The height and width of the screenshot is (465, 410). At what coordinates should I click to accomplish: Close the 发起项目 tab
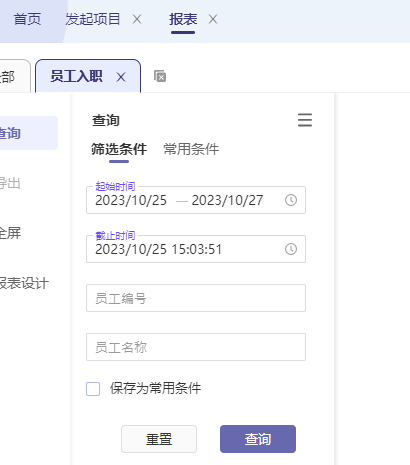(x=137, y=19)
